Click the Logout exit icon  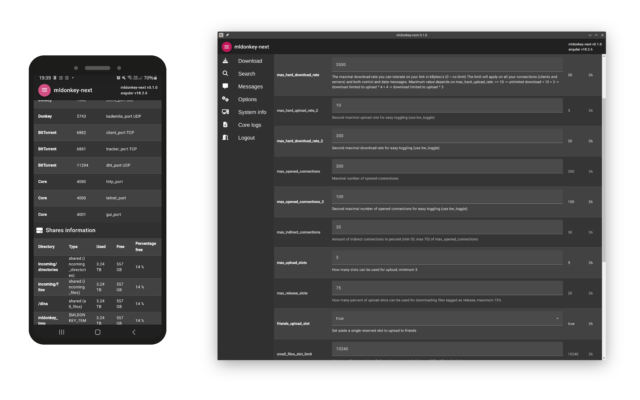tap(226, 138)
